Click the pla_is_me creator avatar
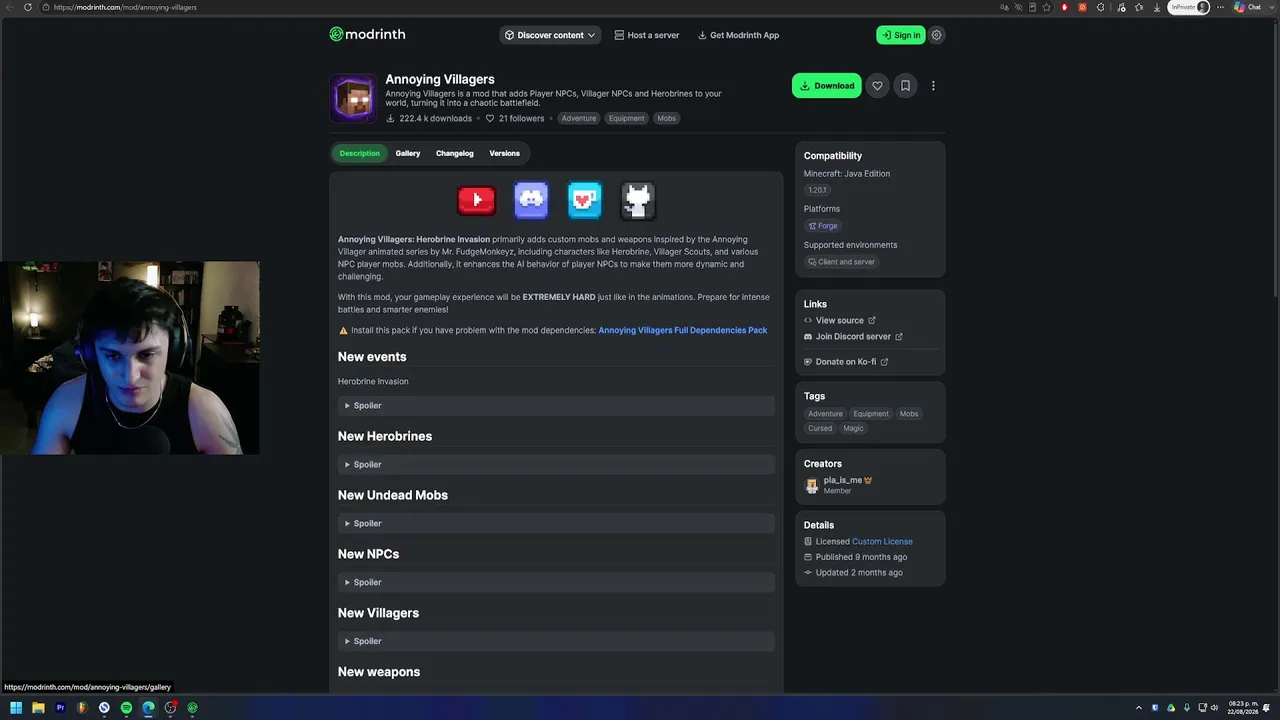 pos(811,485)
